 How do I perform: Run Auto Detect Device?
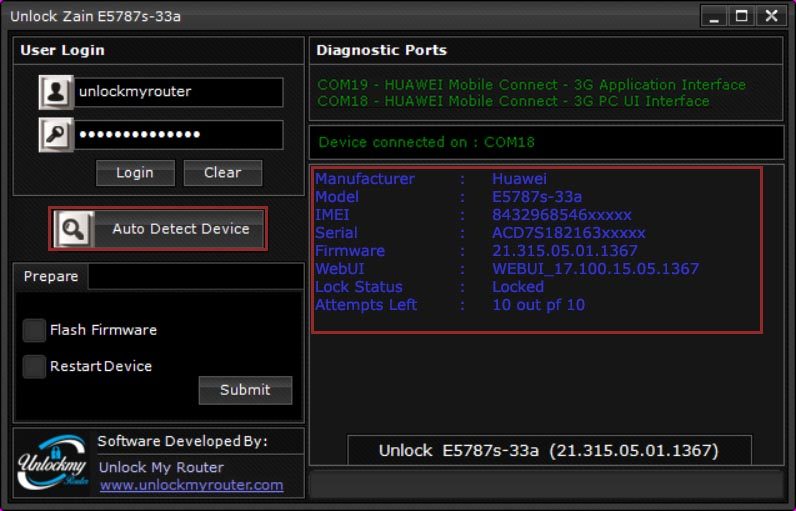pyautogui.click(x=158, y=229)
